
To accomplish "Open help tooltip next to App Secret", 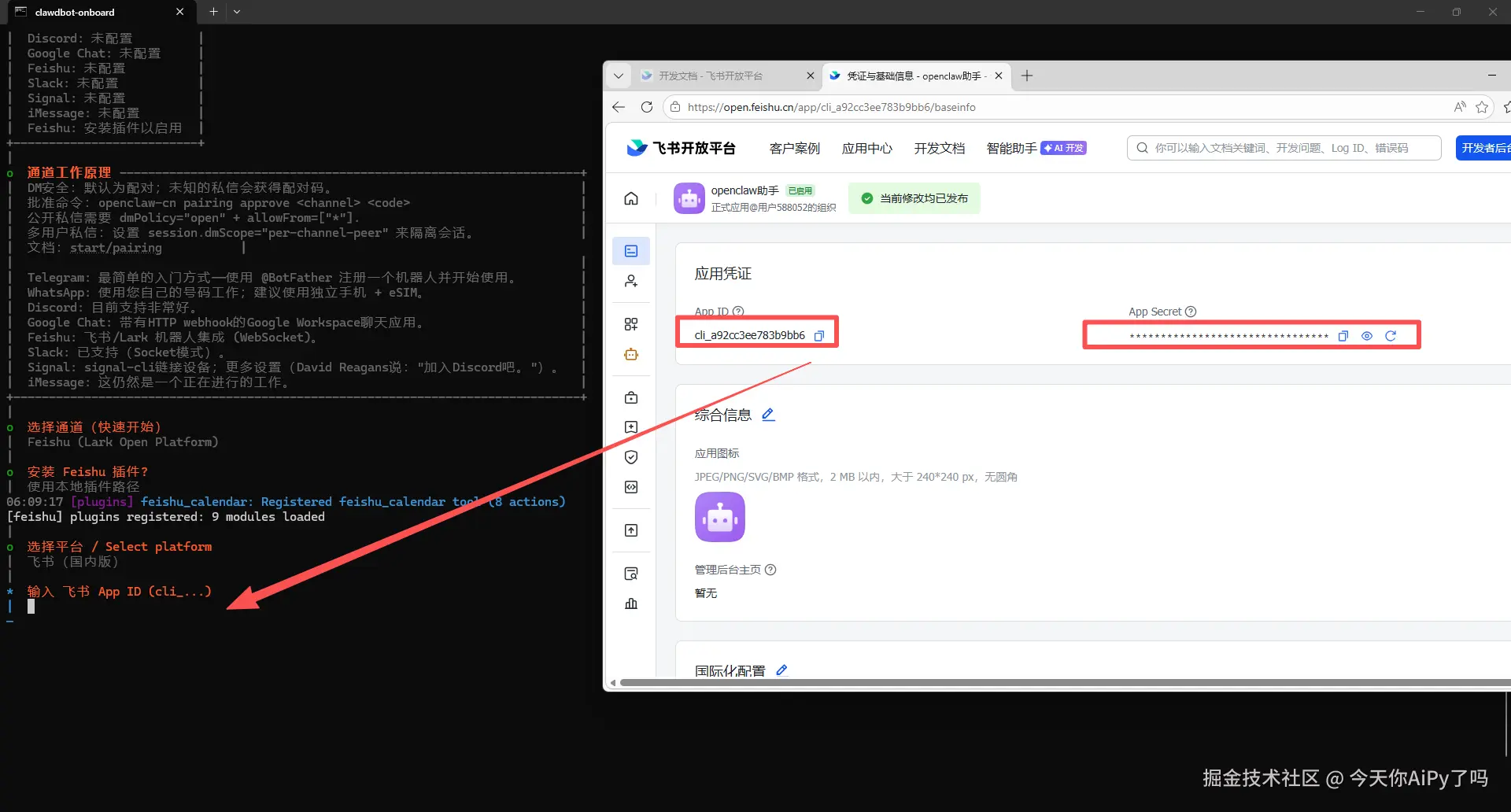I will (x=1191, y=312).
